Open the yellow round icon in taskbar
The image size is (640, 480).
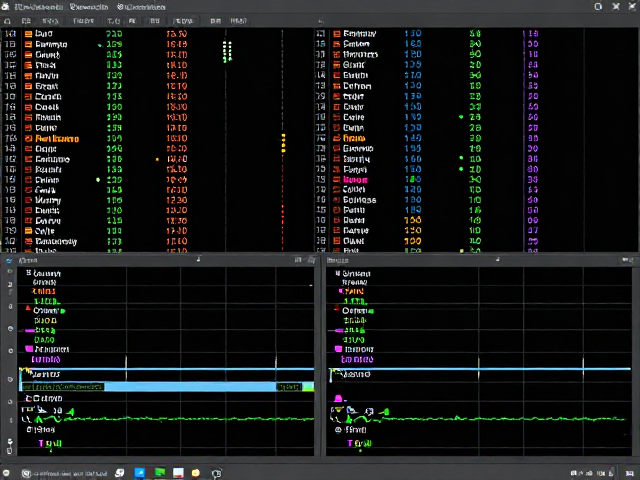[x=196, y=473]
